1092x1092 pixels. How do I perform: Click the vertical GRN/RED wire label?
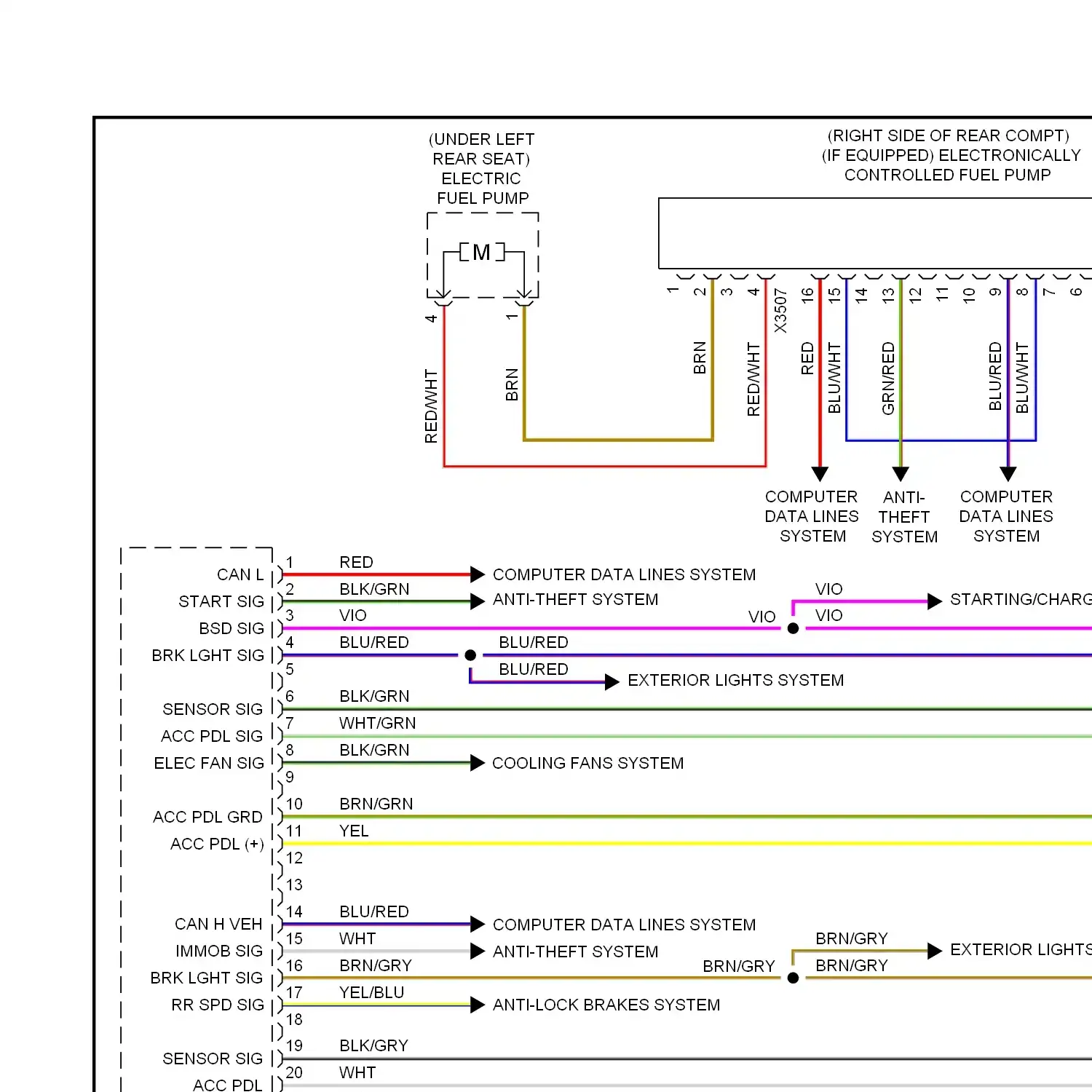pos(888,379)
